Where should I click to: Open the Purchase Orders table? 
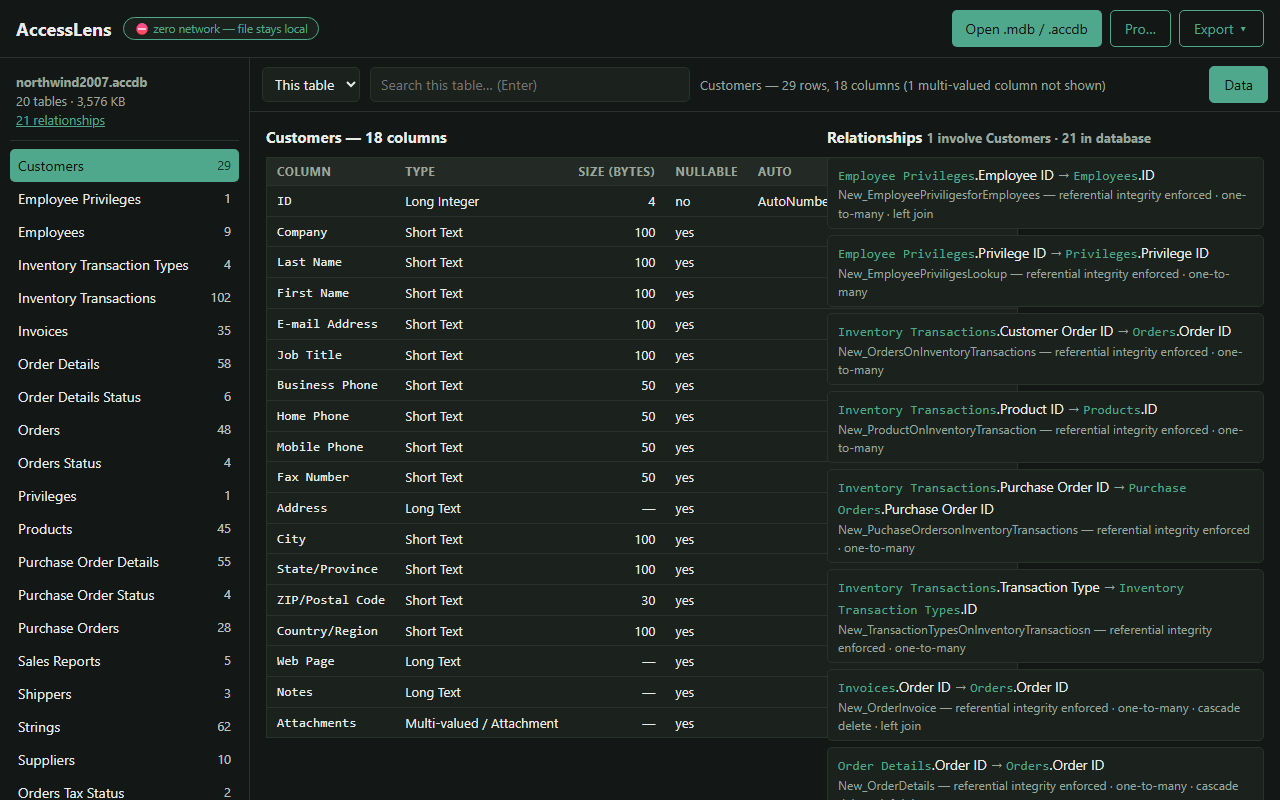(124, 628)
